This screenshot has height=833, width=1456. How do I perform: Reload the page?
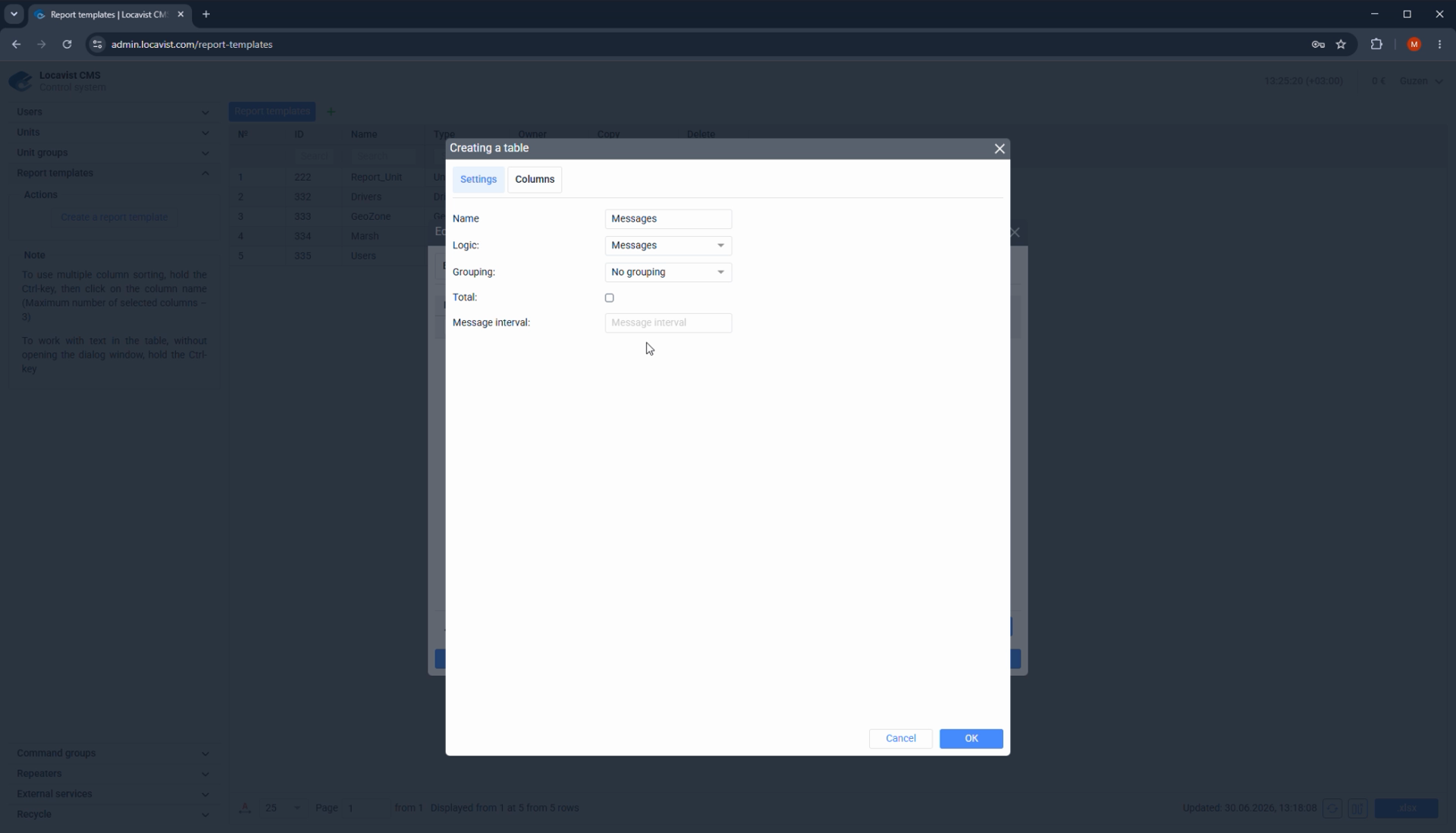67,45
